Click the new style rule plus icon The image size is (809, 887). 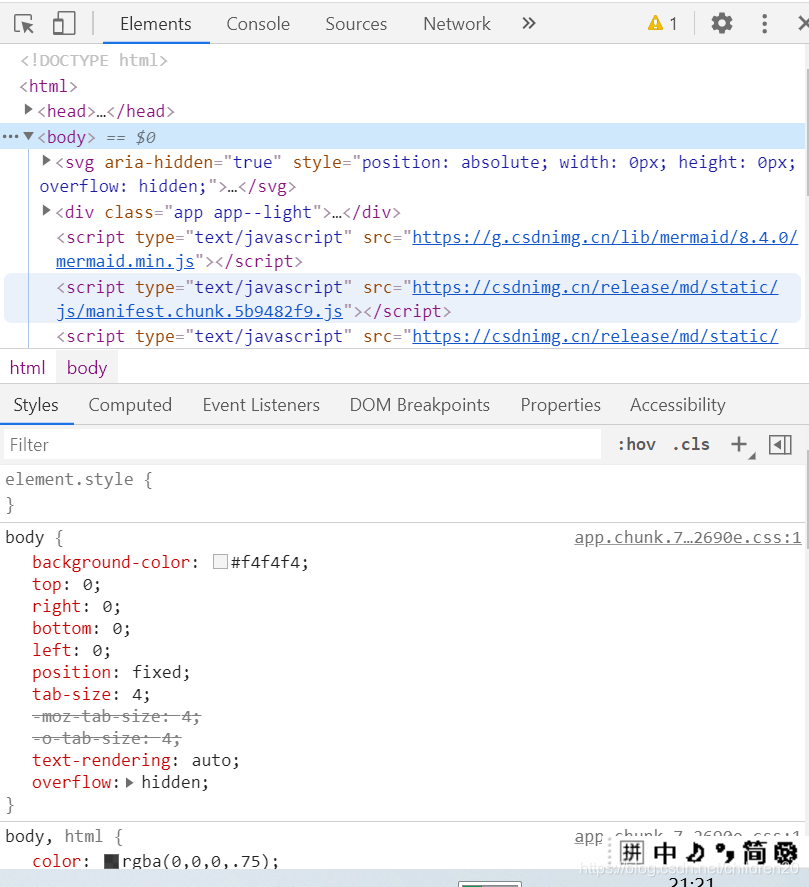(x=739, y=444)
